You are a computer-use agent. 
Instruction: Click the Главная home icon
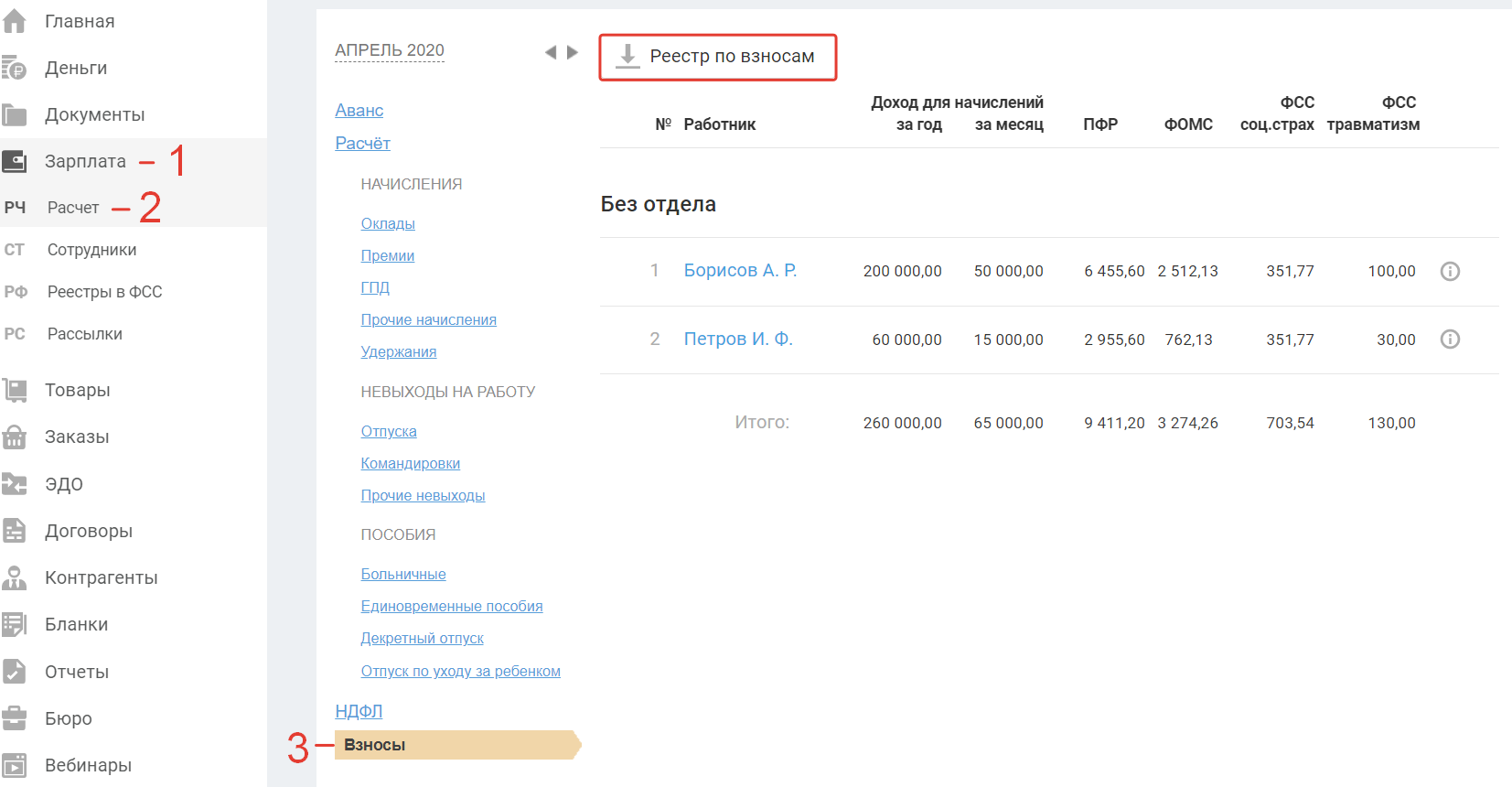(x=15, y=21)
